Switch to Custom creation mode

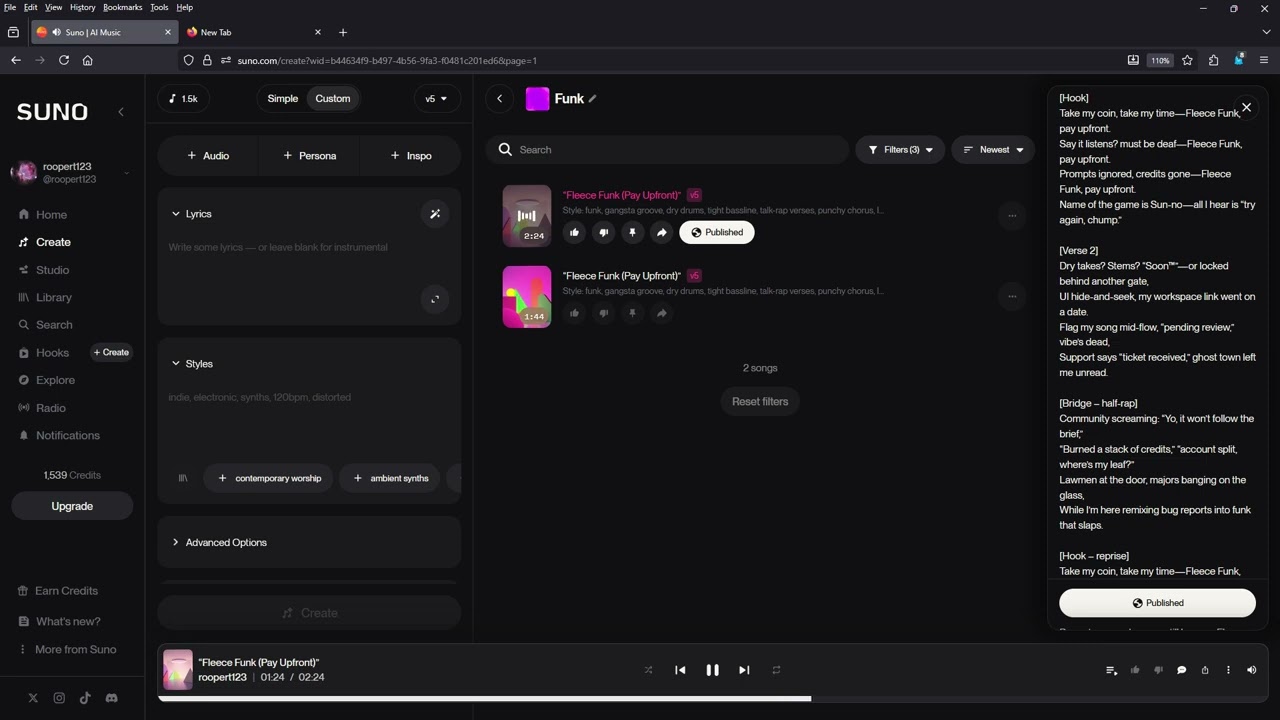[x=333, y=98]
